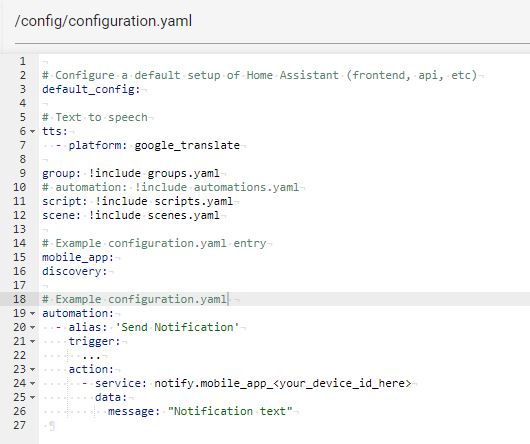Screen dimensions: 530x444
Task: Click 'group: !include groups.yaml' line
Action: (x=131, y=173)
